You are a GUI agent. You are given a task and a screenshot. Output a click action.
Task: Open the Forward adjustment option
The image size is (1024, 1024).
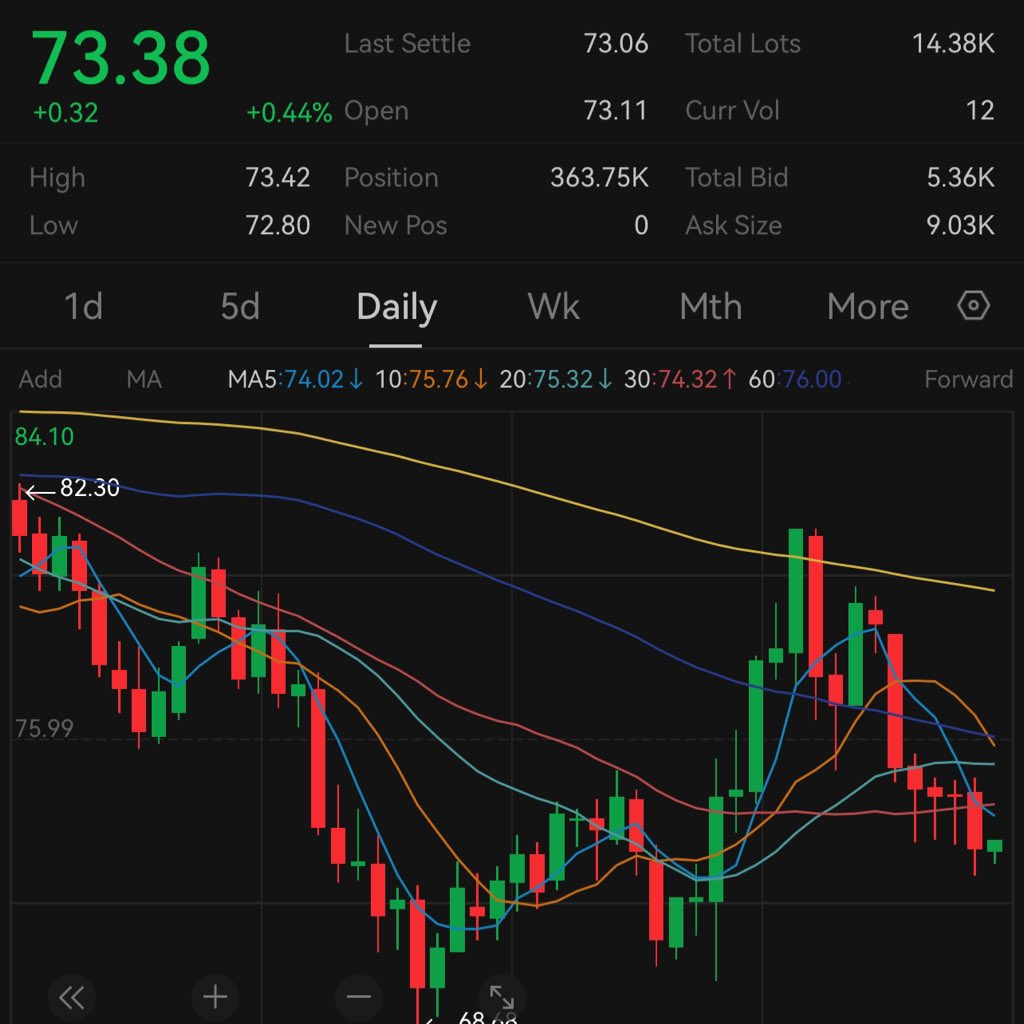968,379
